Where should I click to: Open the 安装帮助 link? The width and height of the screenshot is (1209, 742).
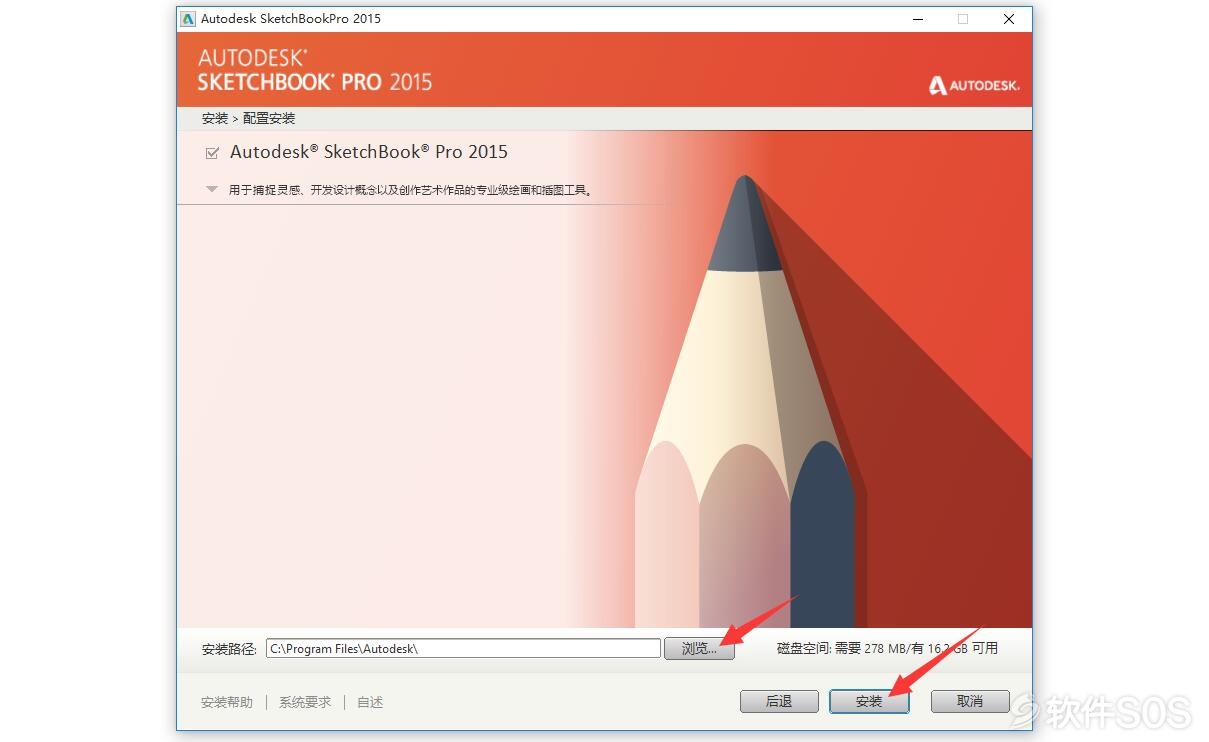(227, 702)
